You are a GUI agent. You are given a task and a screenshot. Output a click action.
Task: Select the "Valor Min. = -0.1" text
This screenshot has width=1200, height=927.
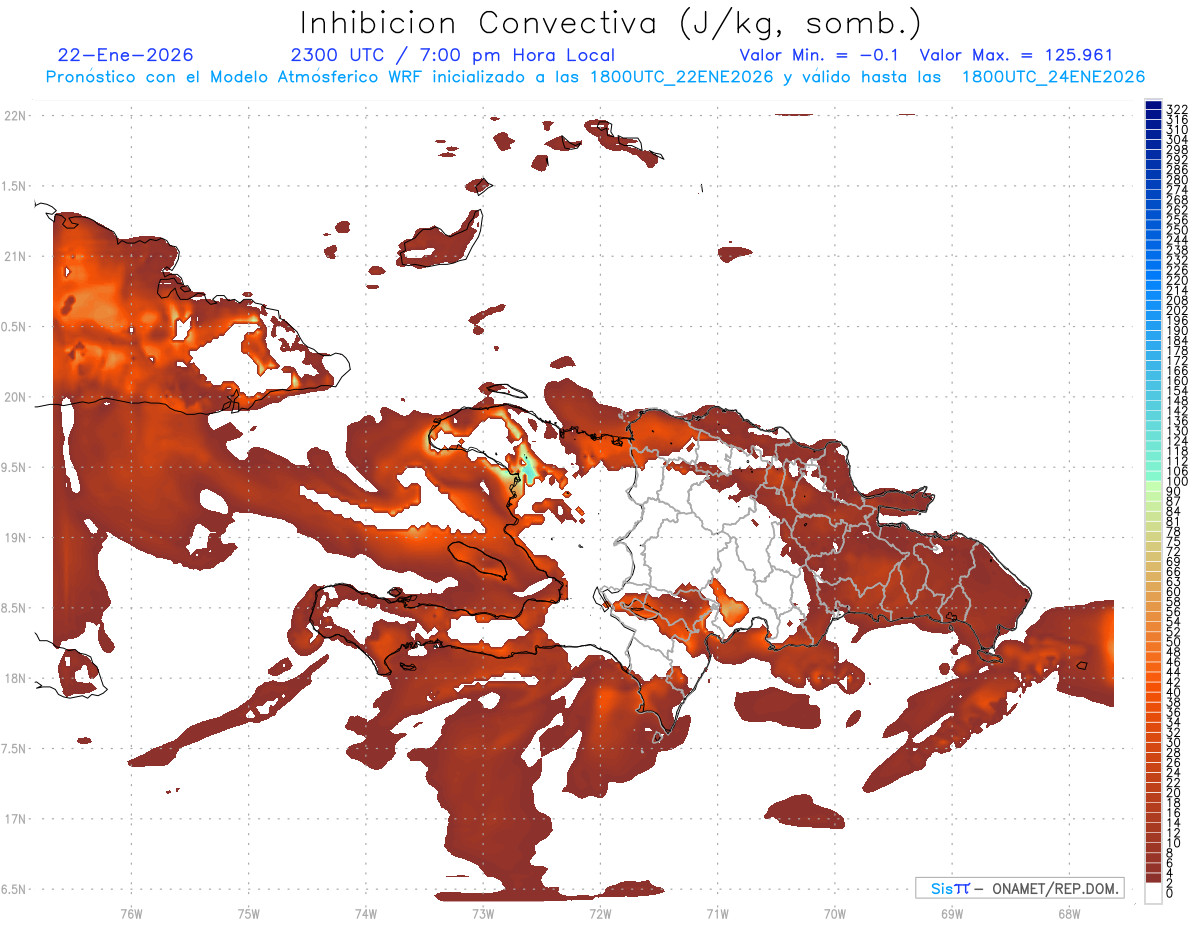(x=819, y=55)
